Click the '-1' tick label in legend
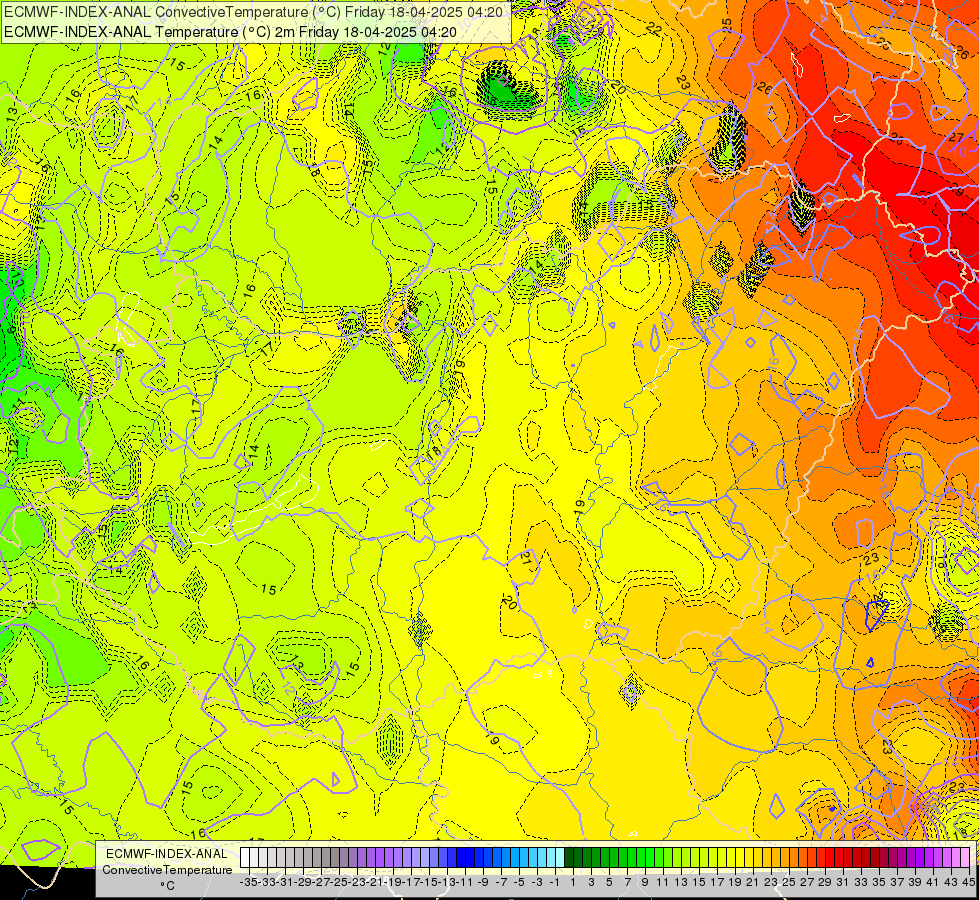The image size is (979, 900). click(554, 882)
